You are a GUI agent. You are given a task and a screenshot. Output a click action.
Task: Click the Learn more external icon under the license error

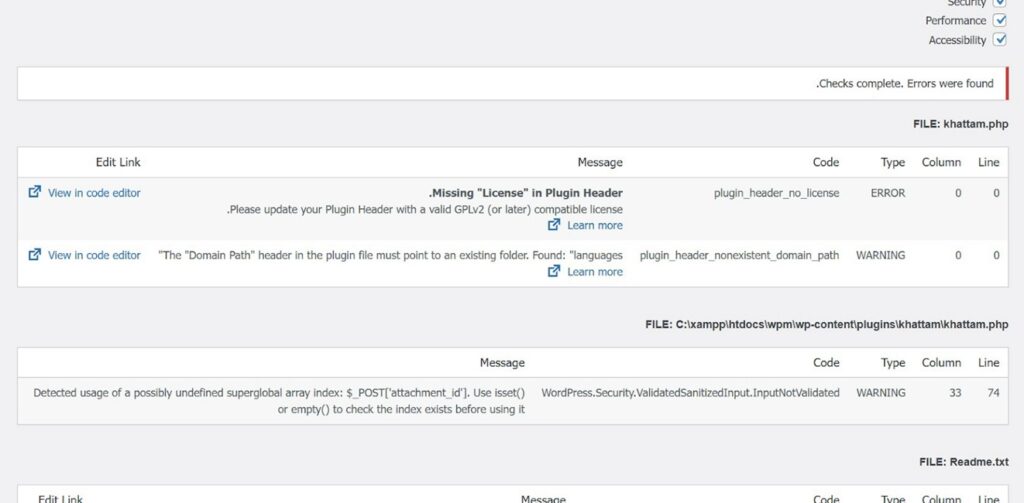pyautogui.click(x=554, y=226)
